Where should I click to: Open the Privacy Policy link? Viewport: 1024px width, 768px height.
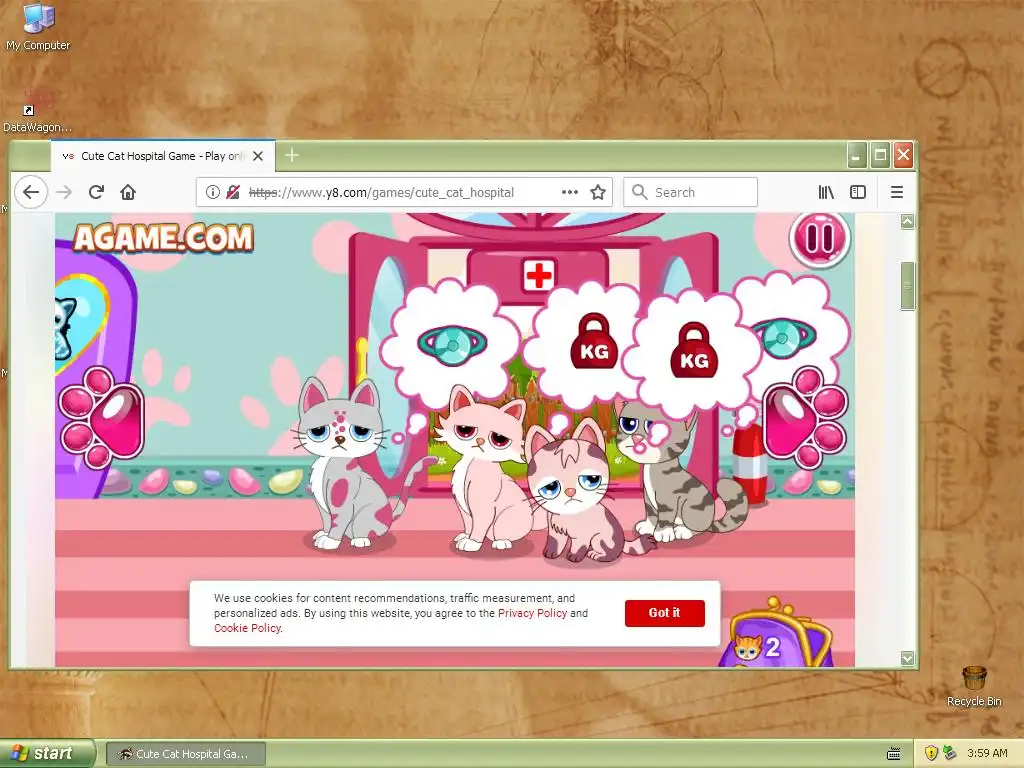point(532,613)
